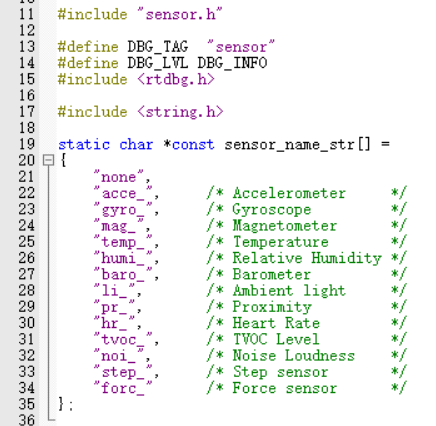436x426 pixels.
Task: Click the string.h include
Action: coord(180,112)
